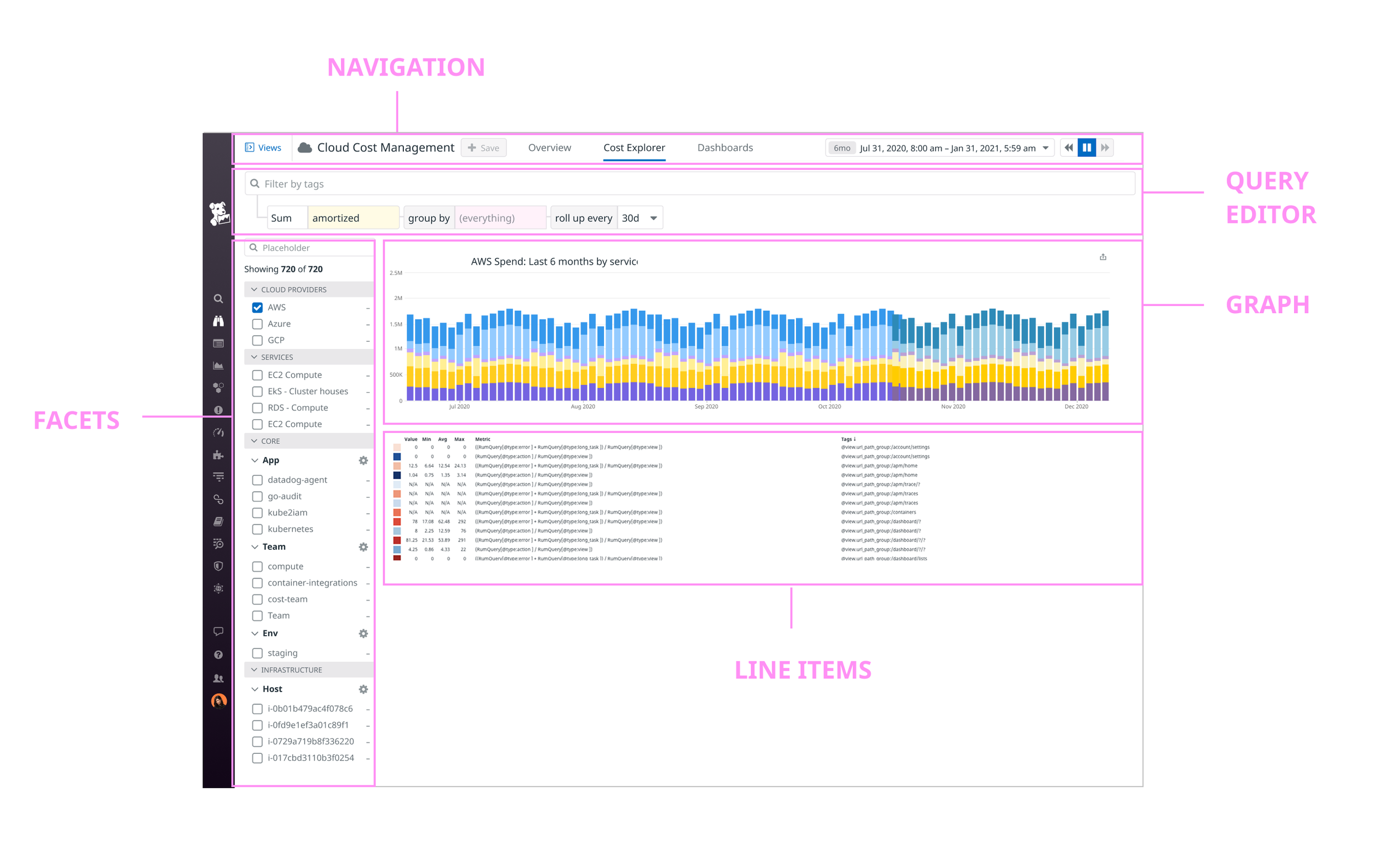Step time range forward
This screenshot has height=868, width=1379.
pyautogui.click(x=1105, y=148)
